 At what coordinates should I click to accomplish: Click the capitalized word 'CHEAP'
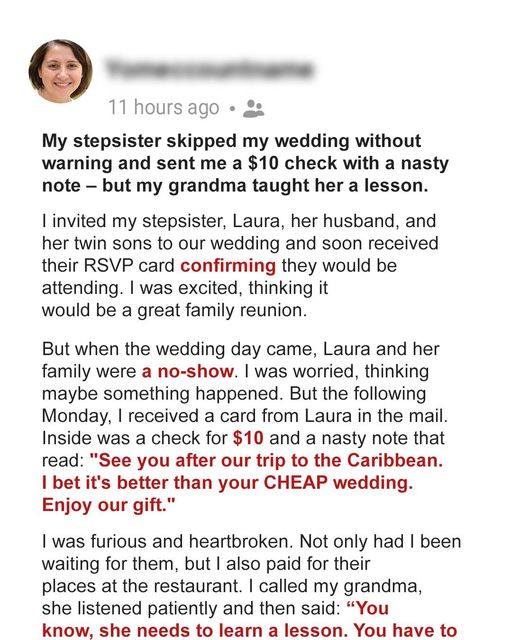coord(296,482)
